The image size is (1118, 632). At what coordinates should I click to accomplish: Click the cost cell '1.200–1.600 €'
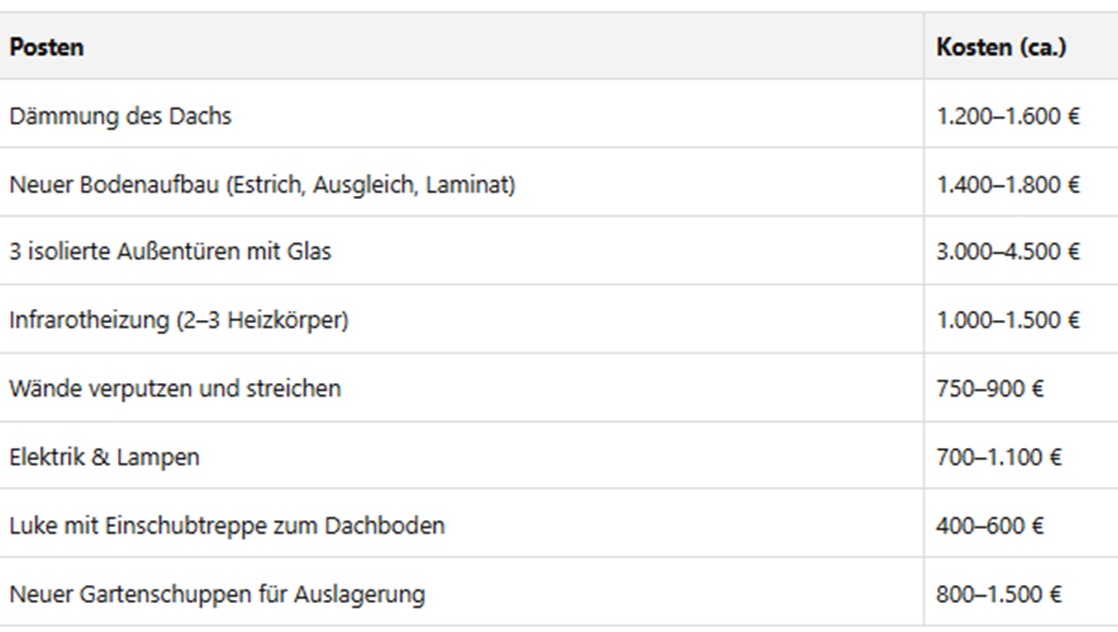(x=1008, y=116)
